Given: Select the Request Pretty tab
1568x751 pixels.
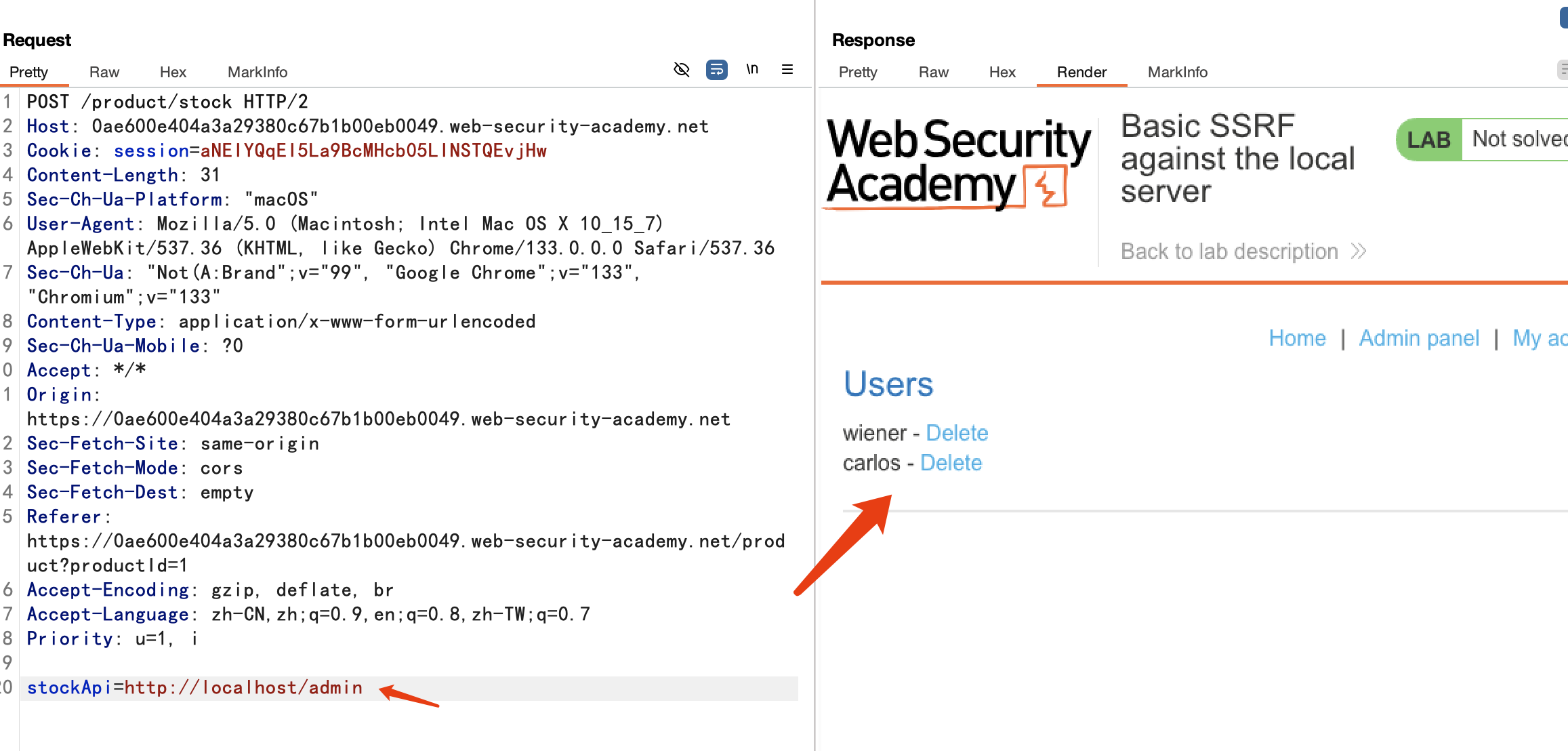Looking at the screenshot, I should (x=28, y=73).
